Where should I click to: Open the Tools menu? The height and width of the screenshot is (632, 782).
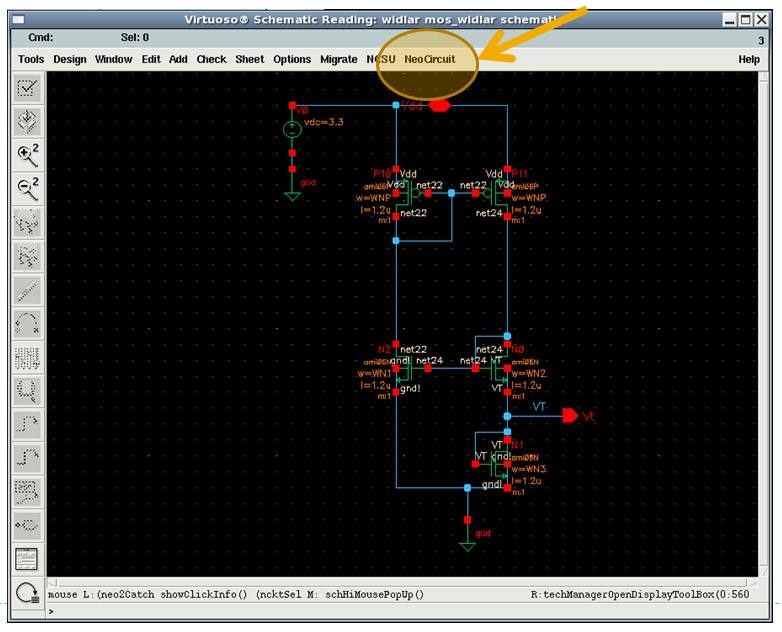pyautogui.click(x=31, y=59)
